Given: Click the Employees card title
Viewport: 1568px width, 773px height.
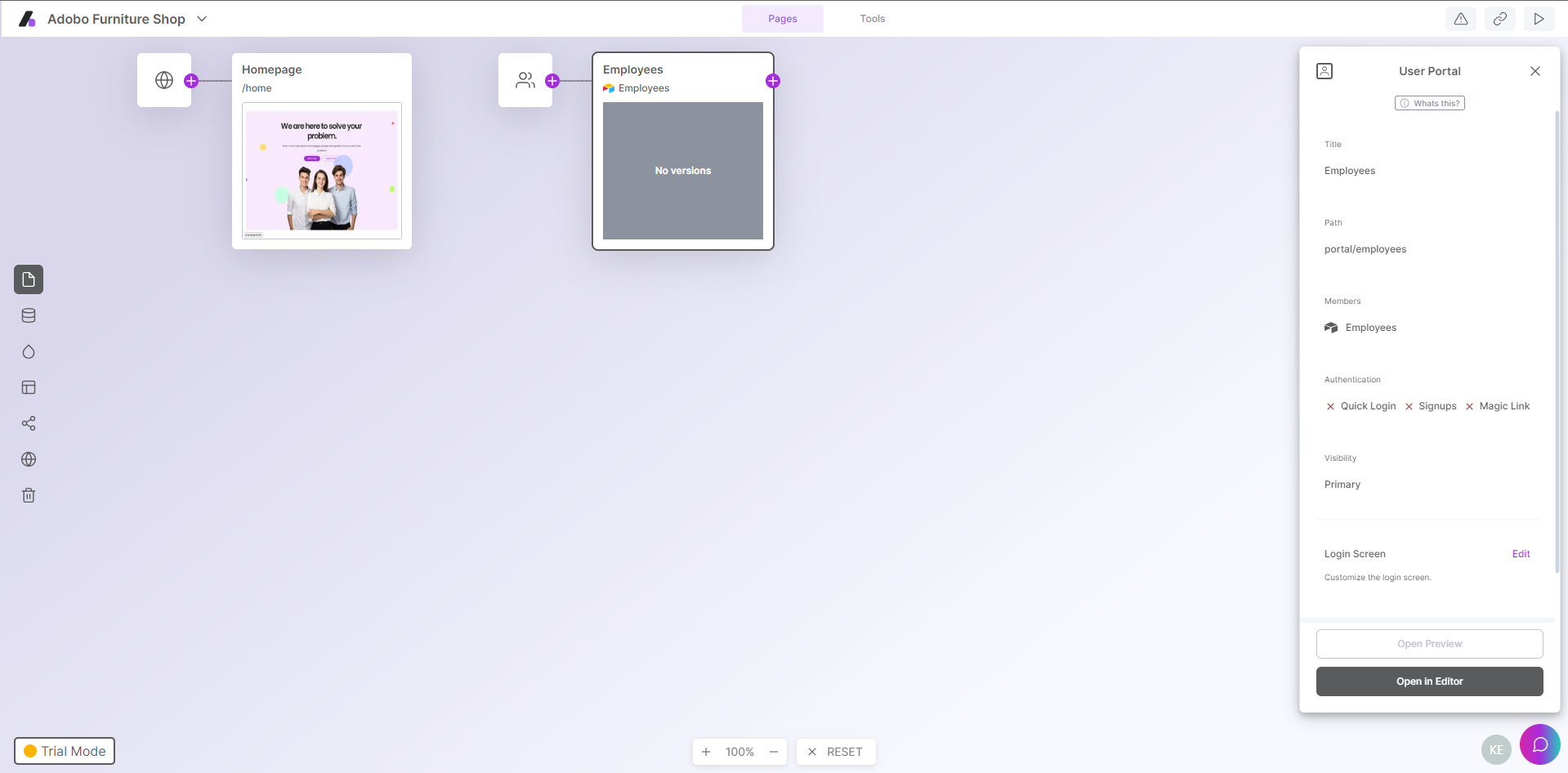Looking at the screenshot, I should [x=633, y=69].
